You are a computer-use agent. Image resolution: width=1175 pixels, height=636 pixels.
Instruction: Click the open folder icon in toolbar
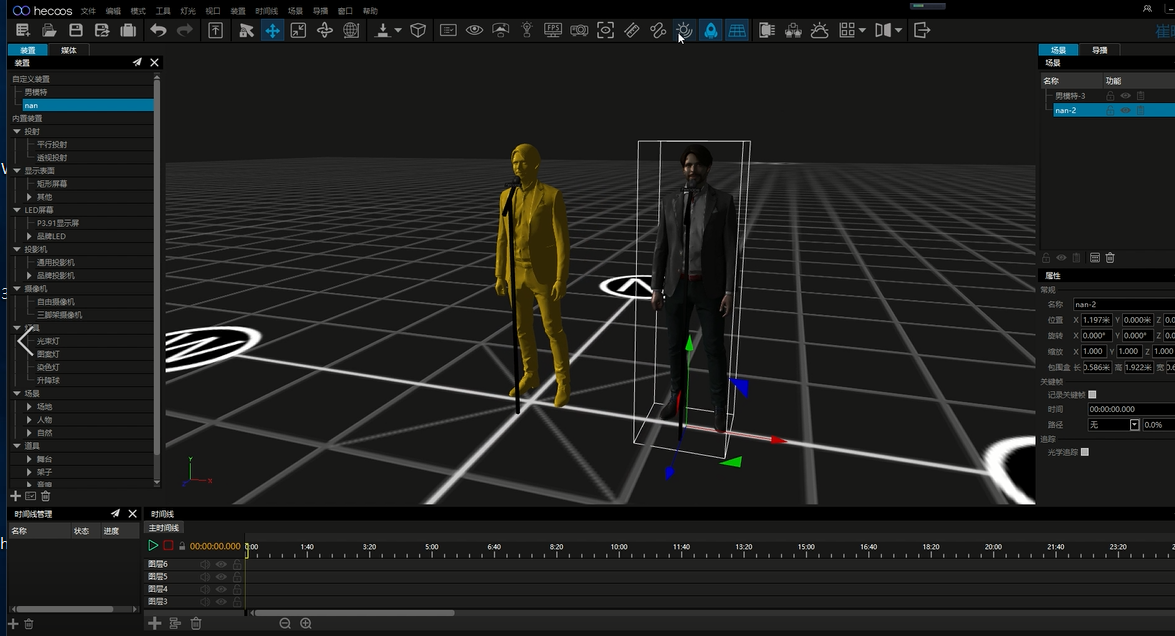[x=49, y=30]
